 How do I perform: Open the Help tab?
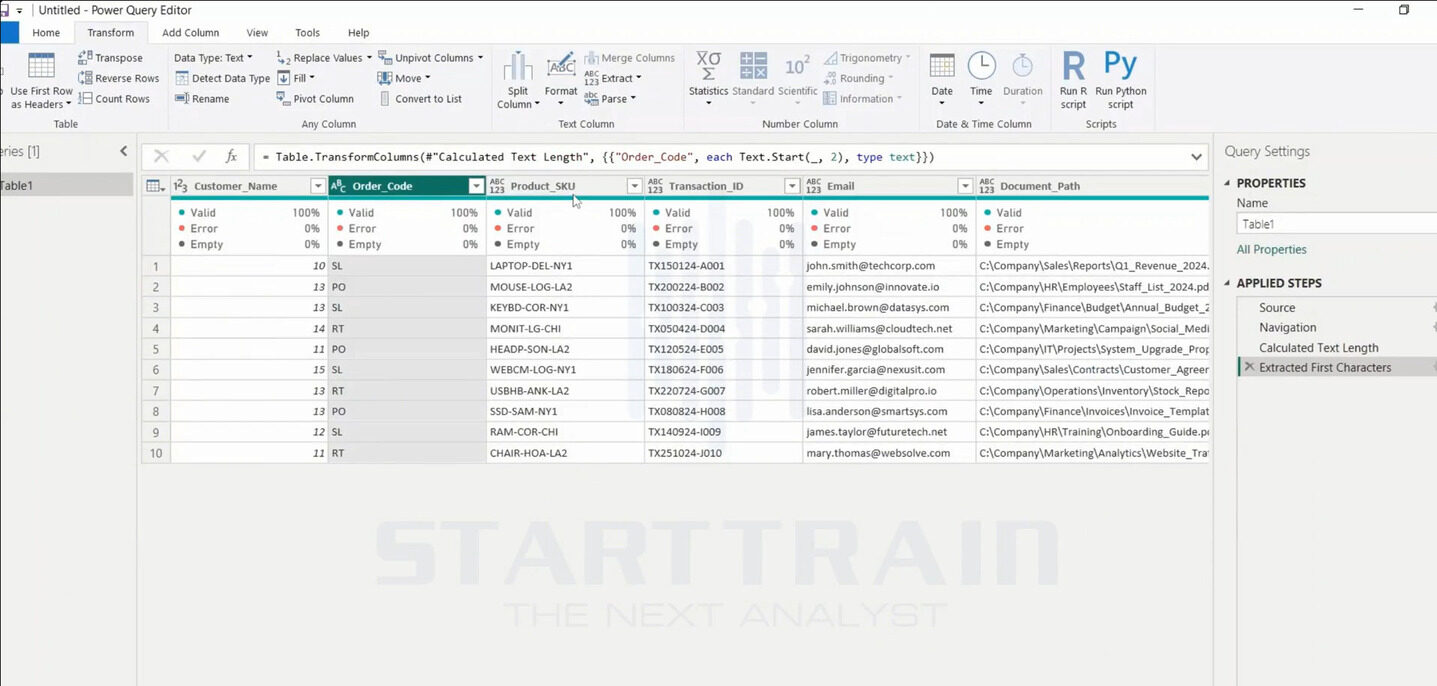358,33
